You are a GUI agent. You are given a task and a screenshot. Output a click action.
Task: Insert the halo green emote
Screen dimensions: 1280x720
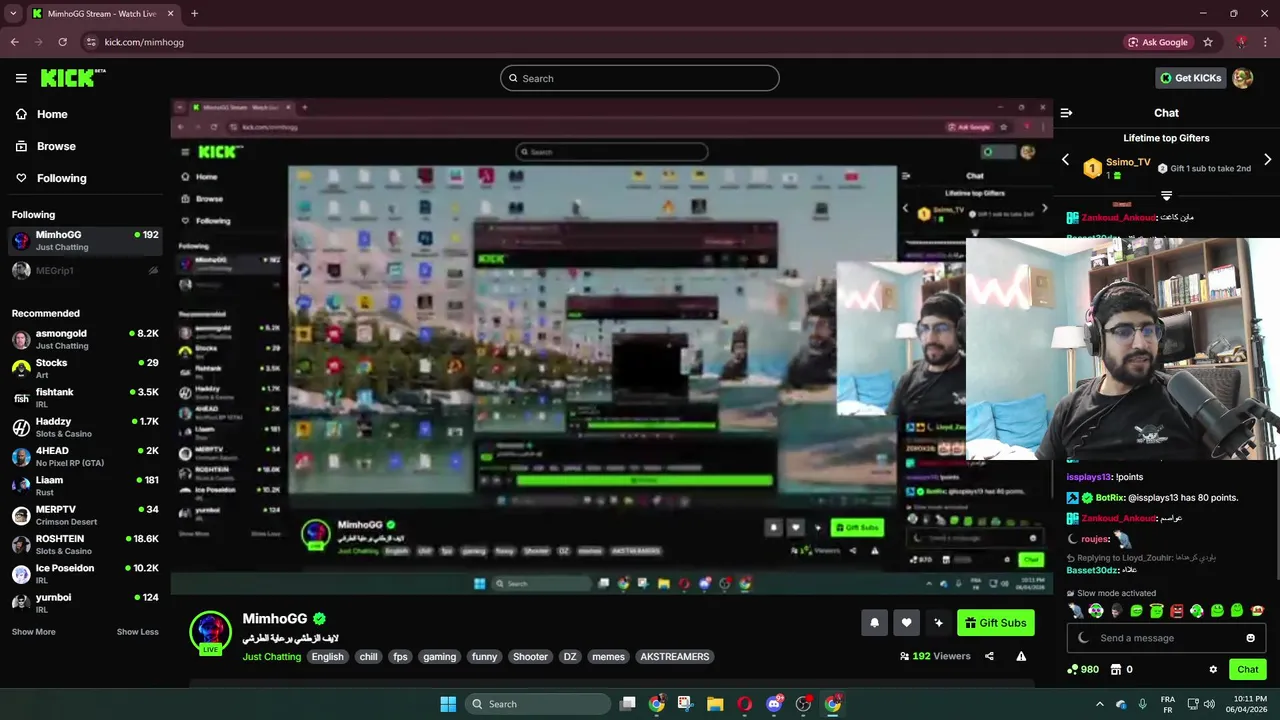pyautogui.click(x=1156, y=611)
